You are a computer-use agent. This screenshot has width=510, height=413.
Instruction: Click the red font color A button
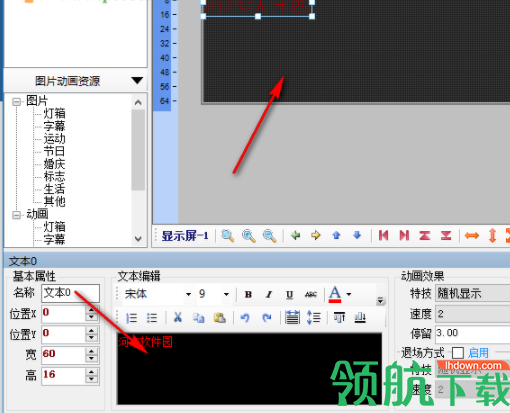point(335,294)
